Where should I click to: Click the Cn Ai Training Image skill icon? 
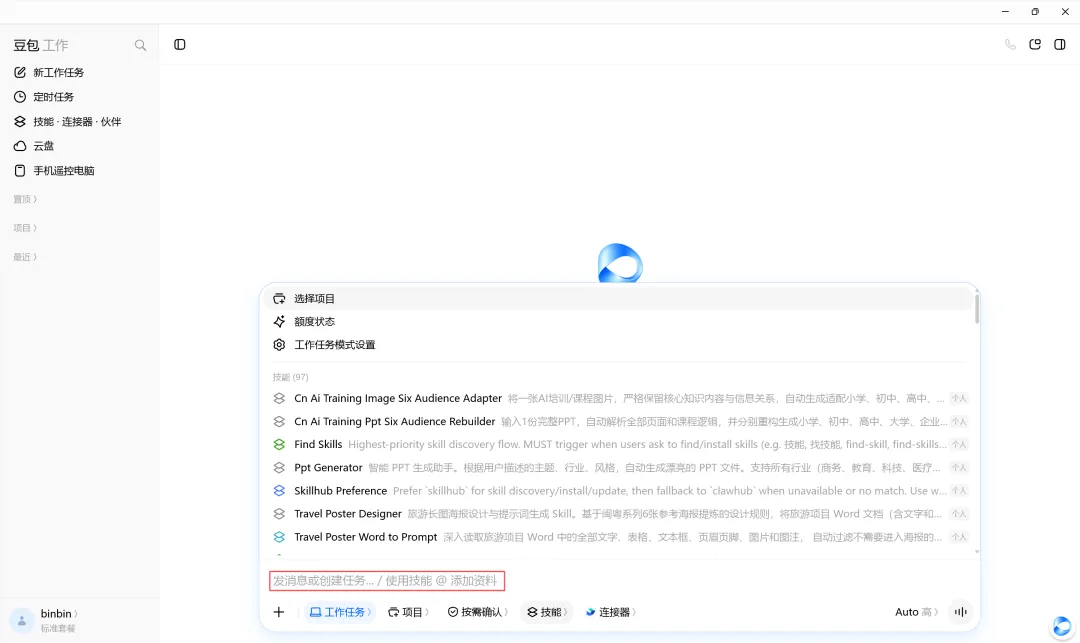[279, 399]
